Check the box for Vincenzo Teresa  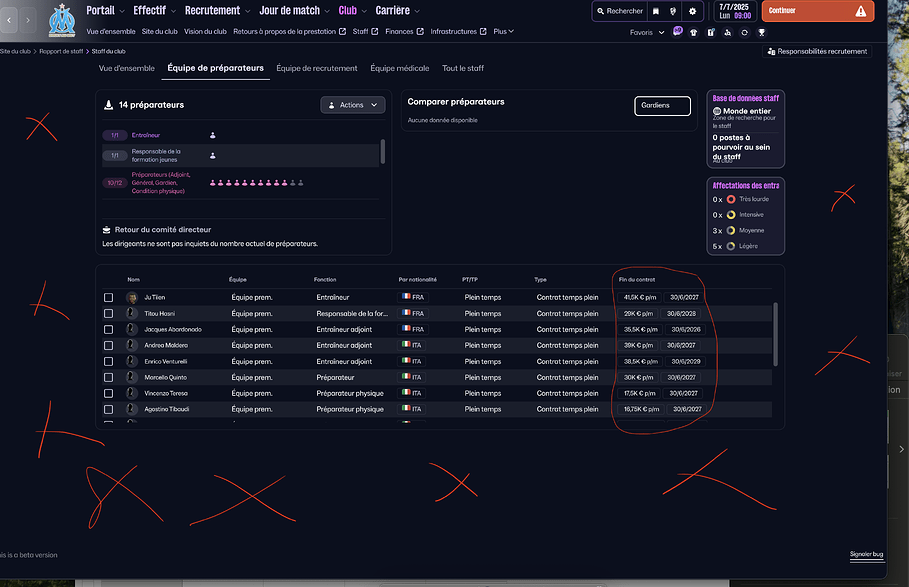pyautogui.click(x=109, y=394)
